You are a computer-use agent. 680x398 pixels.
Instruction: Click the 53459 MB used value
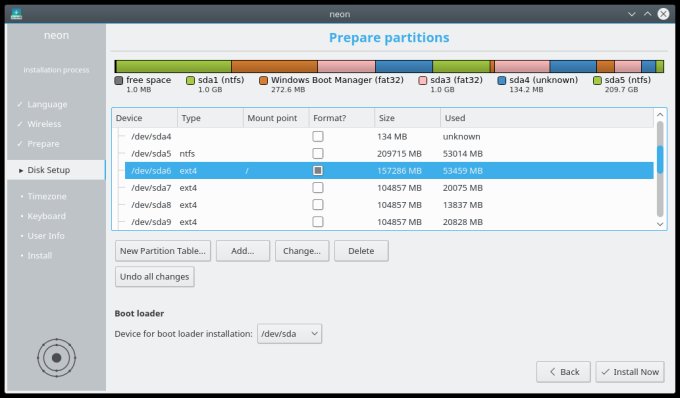point(463,170)
